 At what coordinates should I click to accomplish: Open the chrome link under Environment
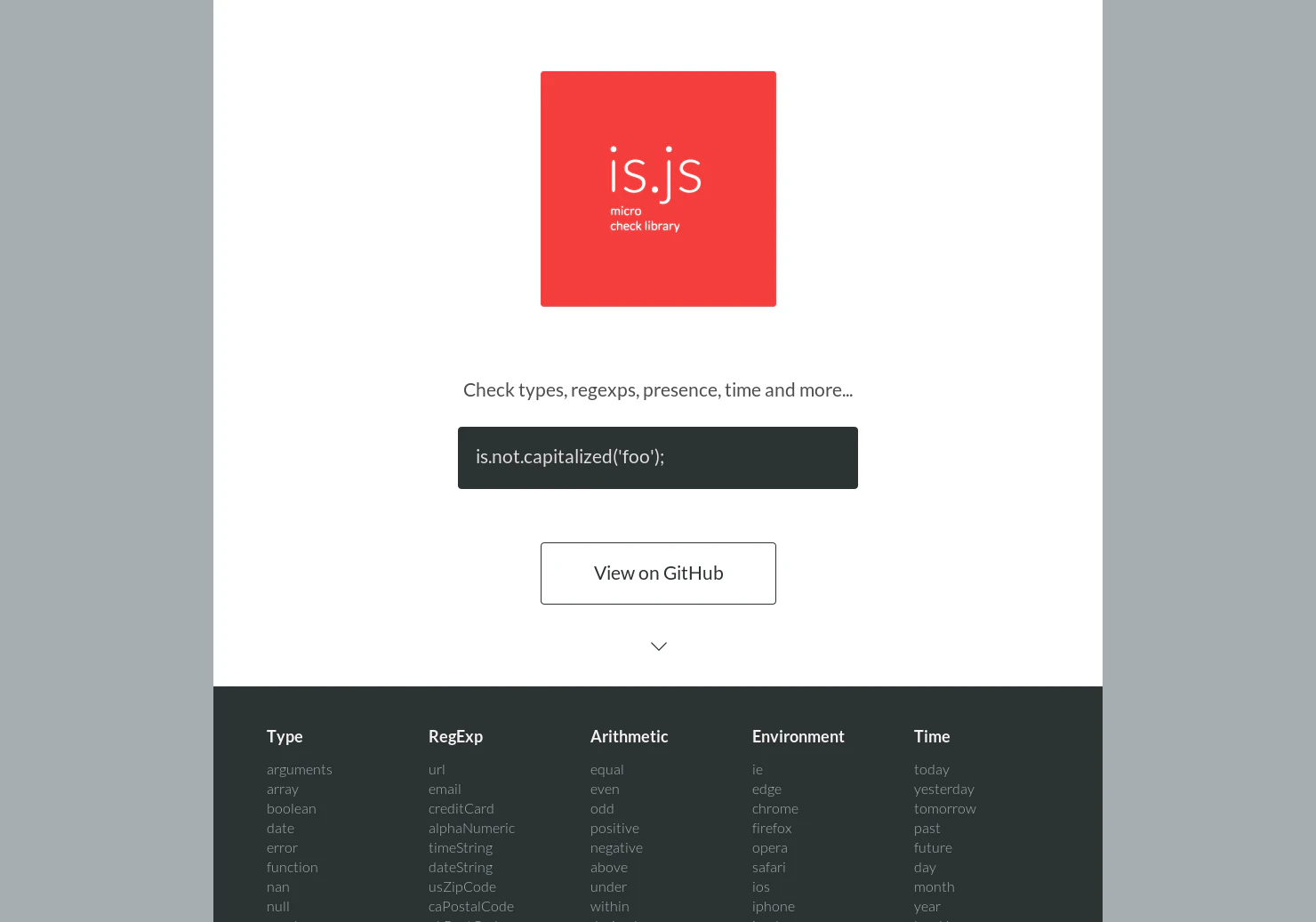tap(775, 809)
